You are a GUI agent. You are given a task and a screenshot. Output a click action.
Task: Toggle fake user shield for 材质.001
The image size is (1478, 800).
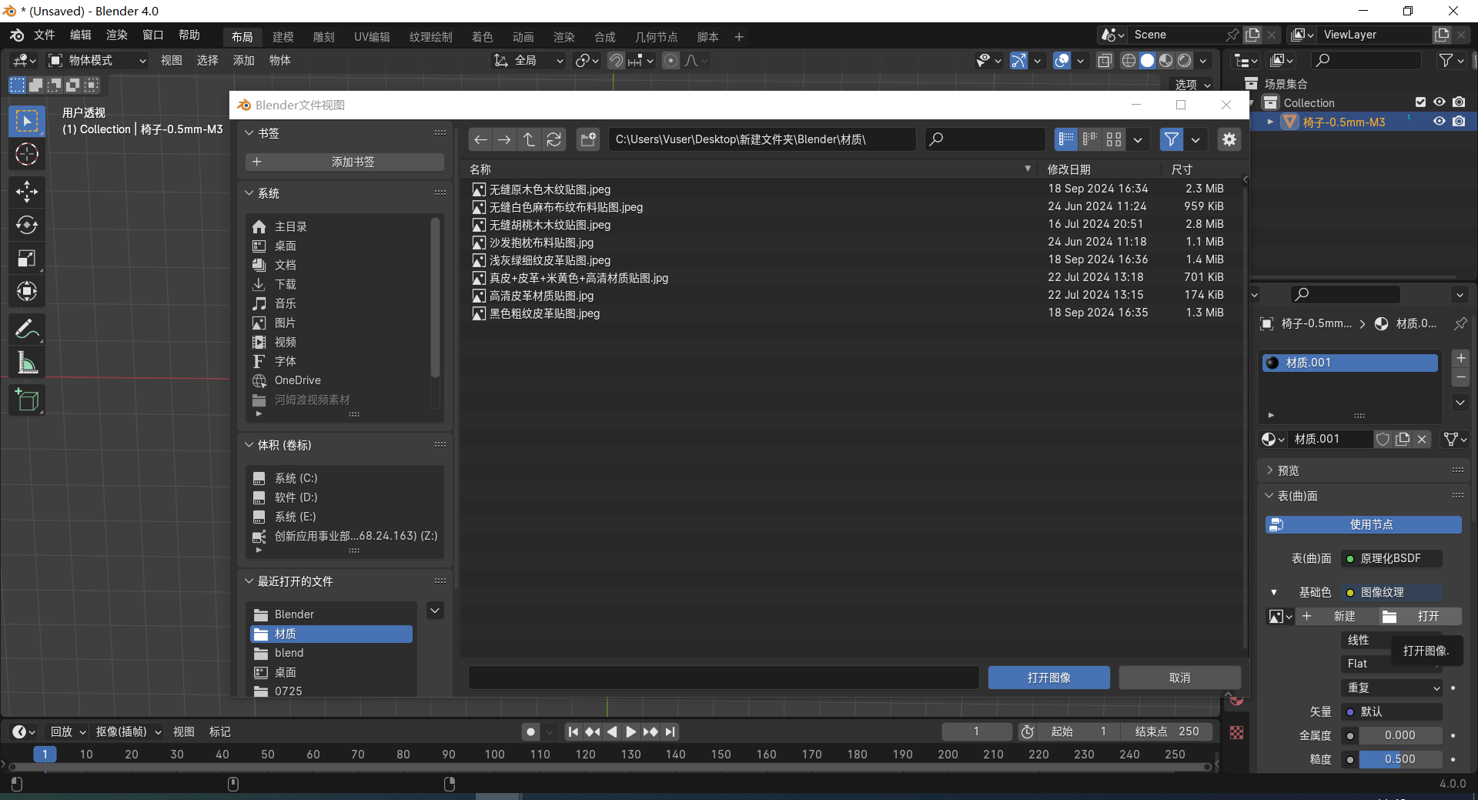click(1383, 439)
